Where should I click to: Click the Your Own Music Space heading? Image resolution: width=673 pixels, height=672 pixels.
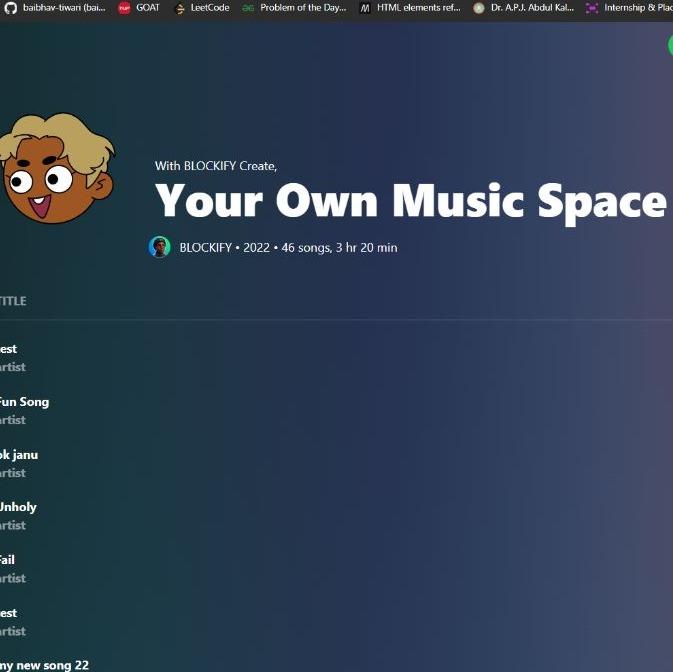(x=410, y=200)
